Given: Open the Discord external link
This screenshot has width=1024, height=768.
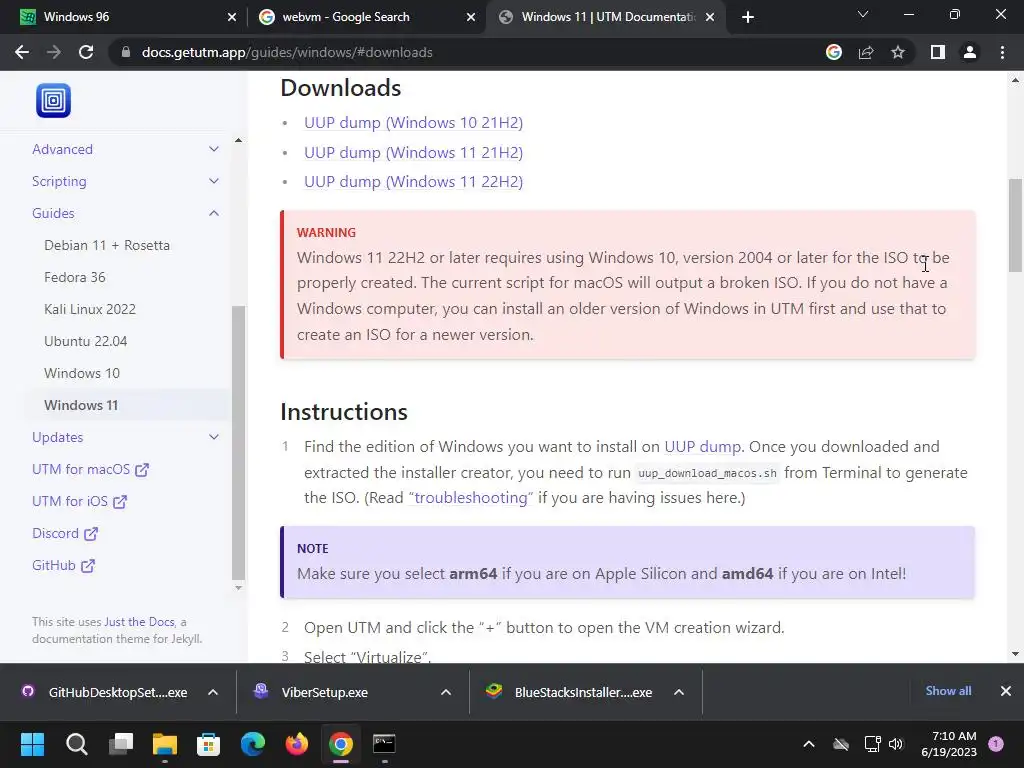Looking at the screenshot, I should (65, 533).
